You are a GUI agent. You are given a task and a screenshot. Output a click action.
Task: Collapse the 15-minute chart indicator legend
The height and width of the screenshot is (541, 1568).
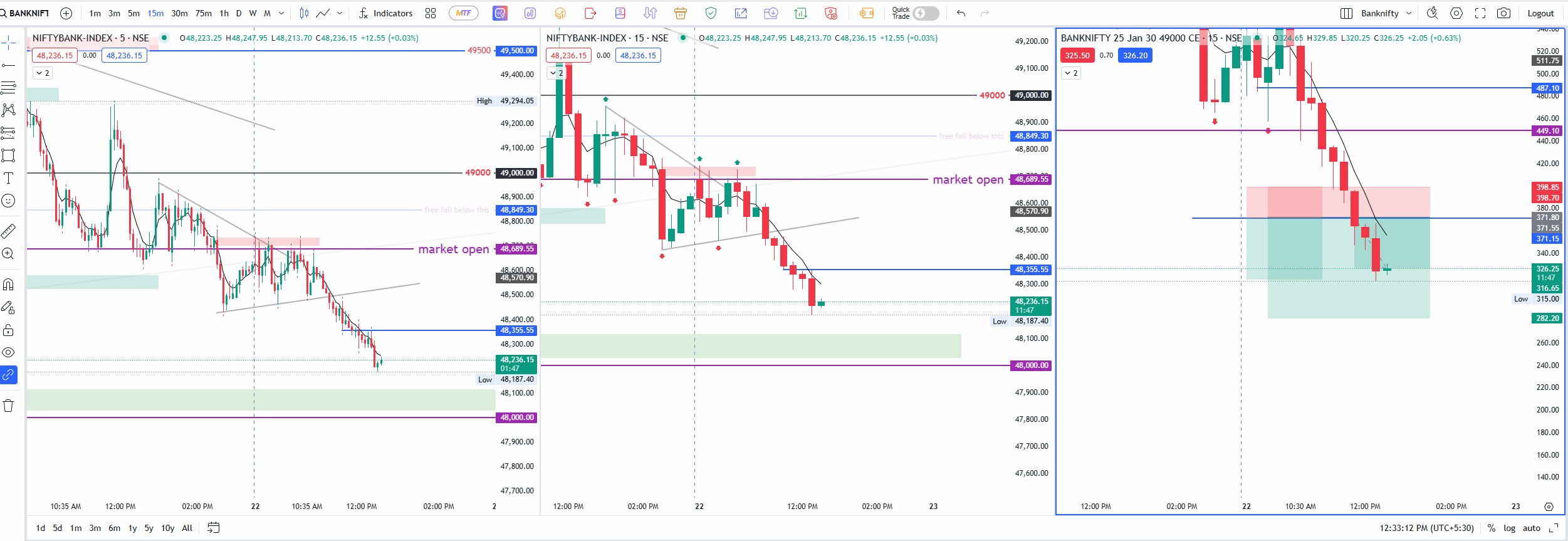coord(557,73)
